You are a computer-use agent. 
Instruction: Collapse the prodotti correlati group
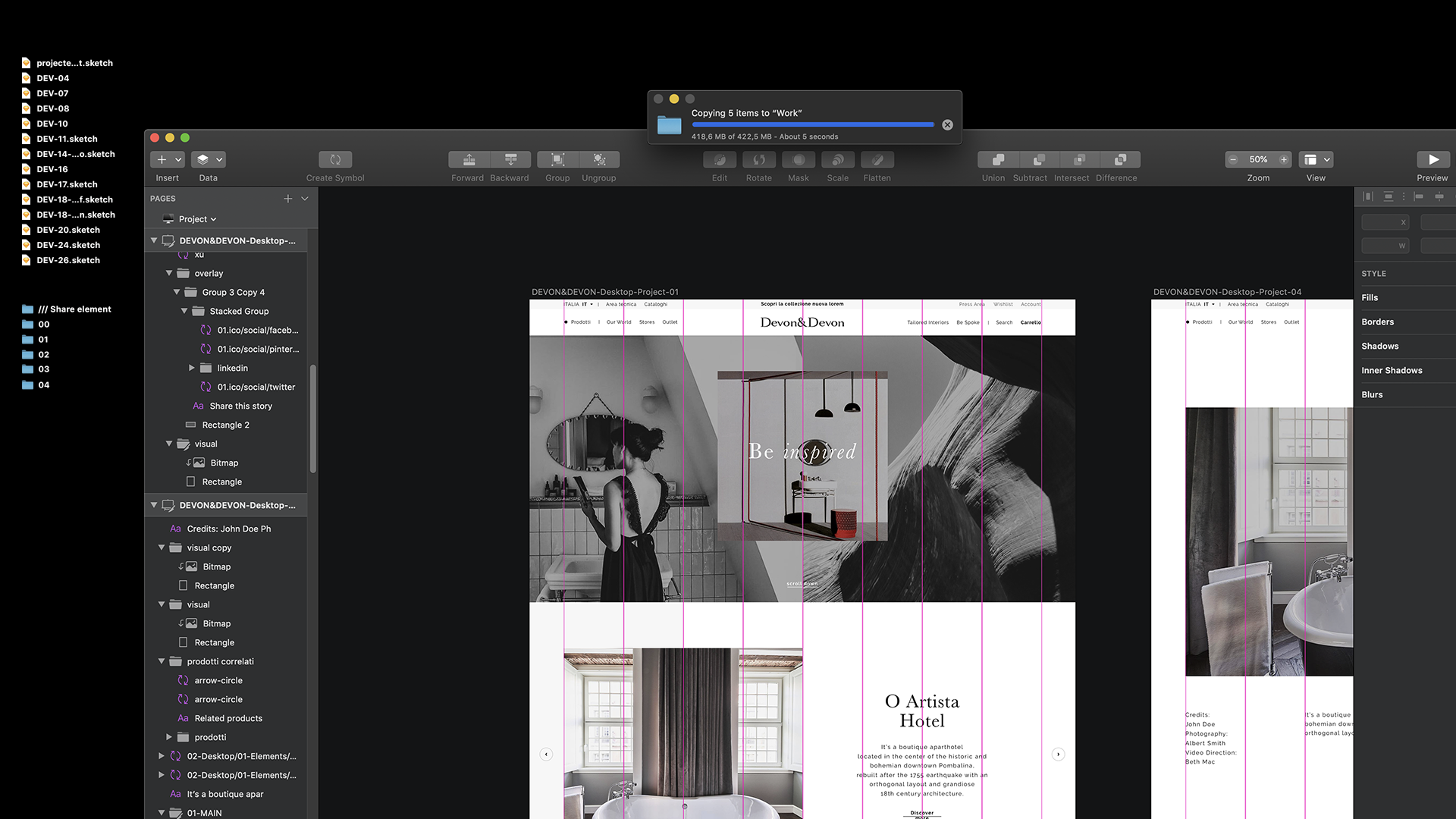tap(162, 661)
